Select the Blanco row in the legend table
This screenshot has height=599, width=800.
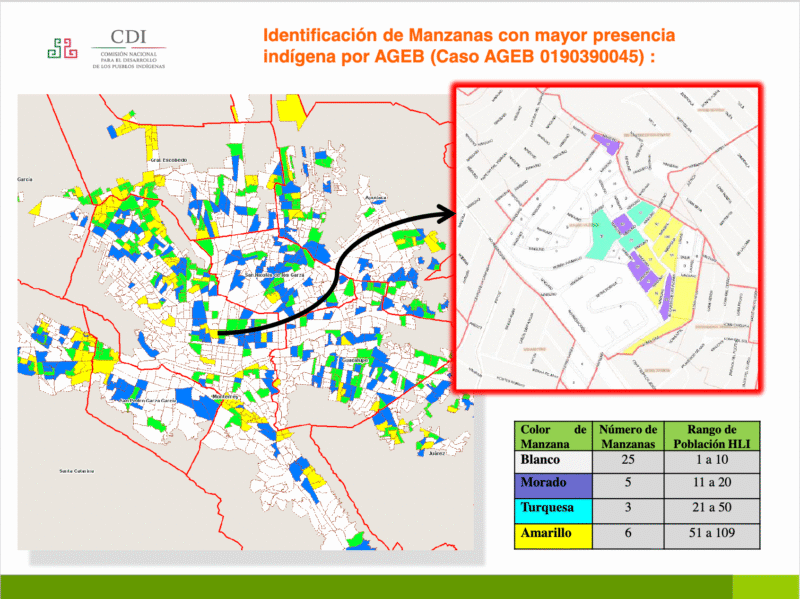(x=551, y=460)
